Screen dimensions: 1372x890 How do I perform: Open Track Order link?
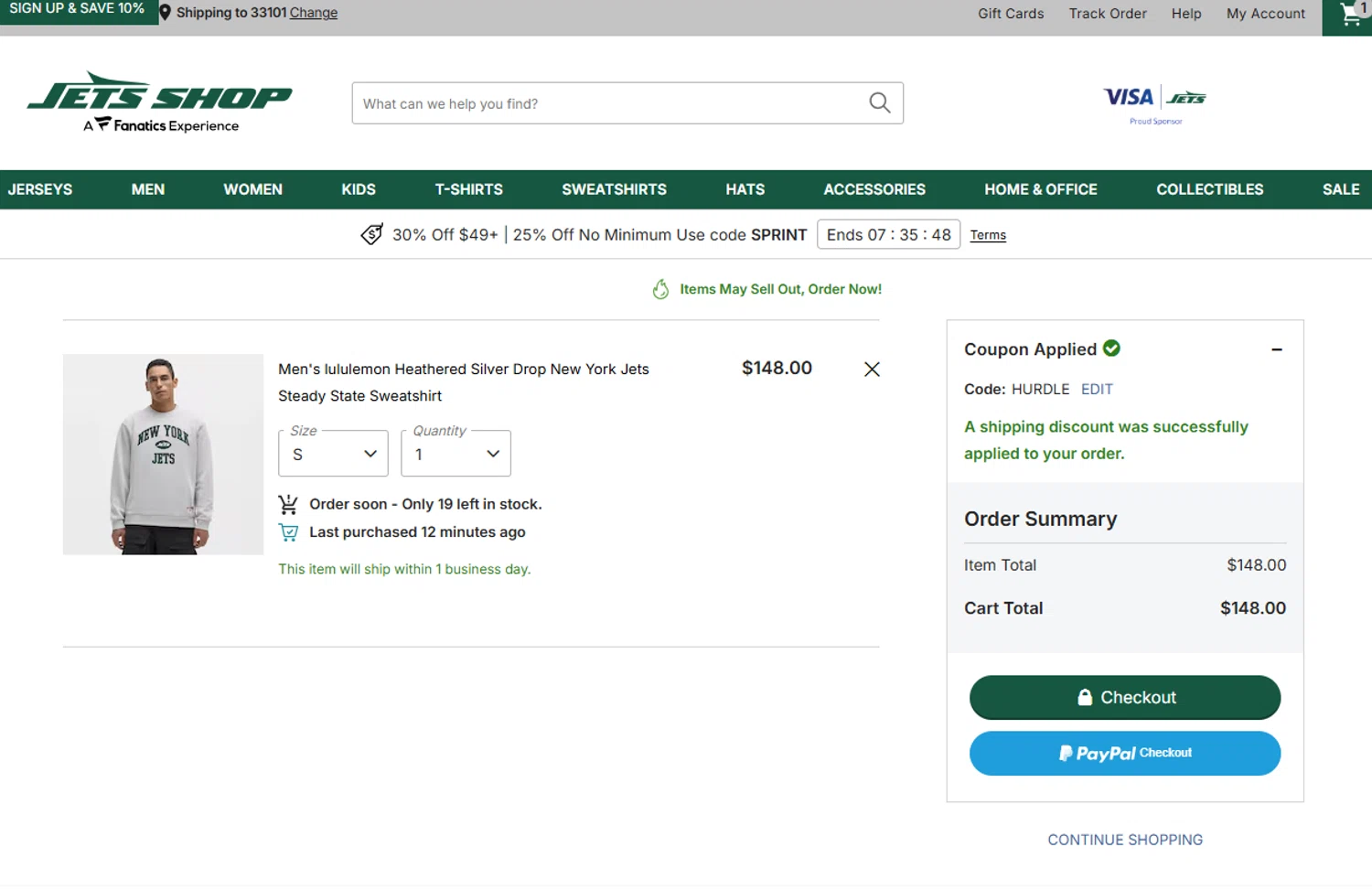point(1108,14)
